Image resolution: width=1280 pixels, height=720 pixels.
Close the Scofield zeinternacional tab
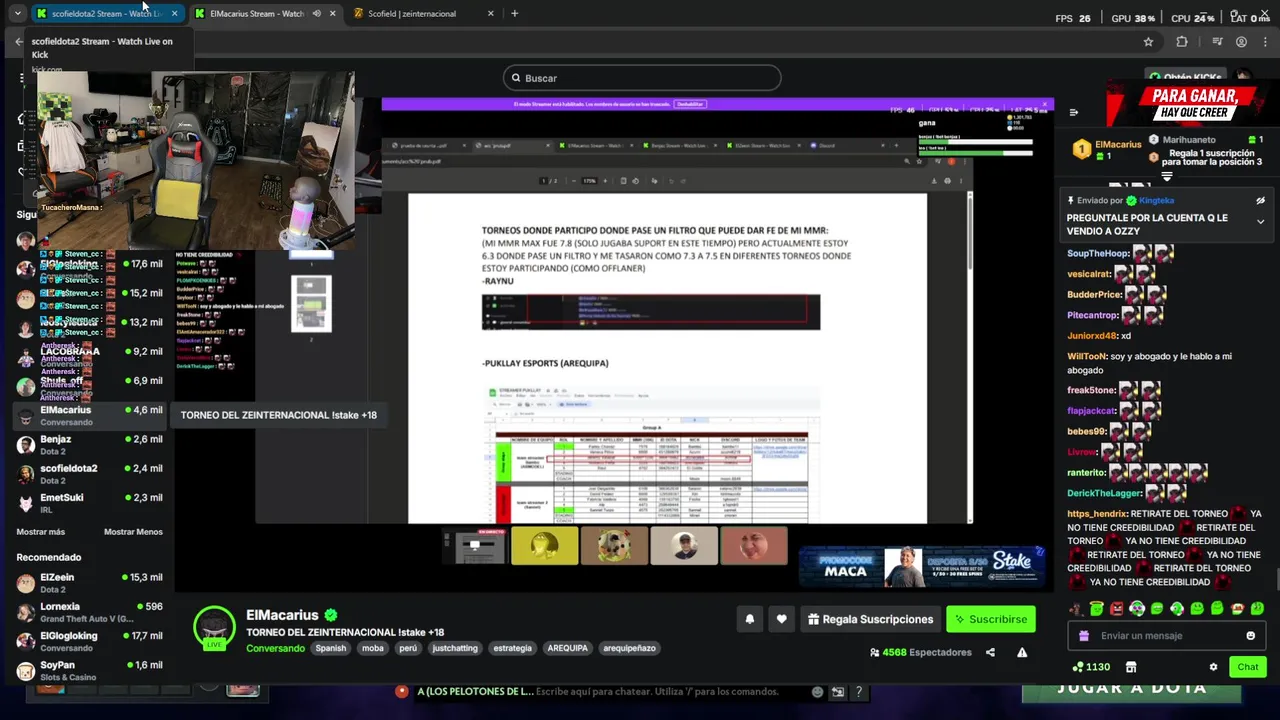490,13
